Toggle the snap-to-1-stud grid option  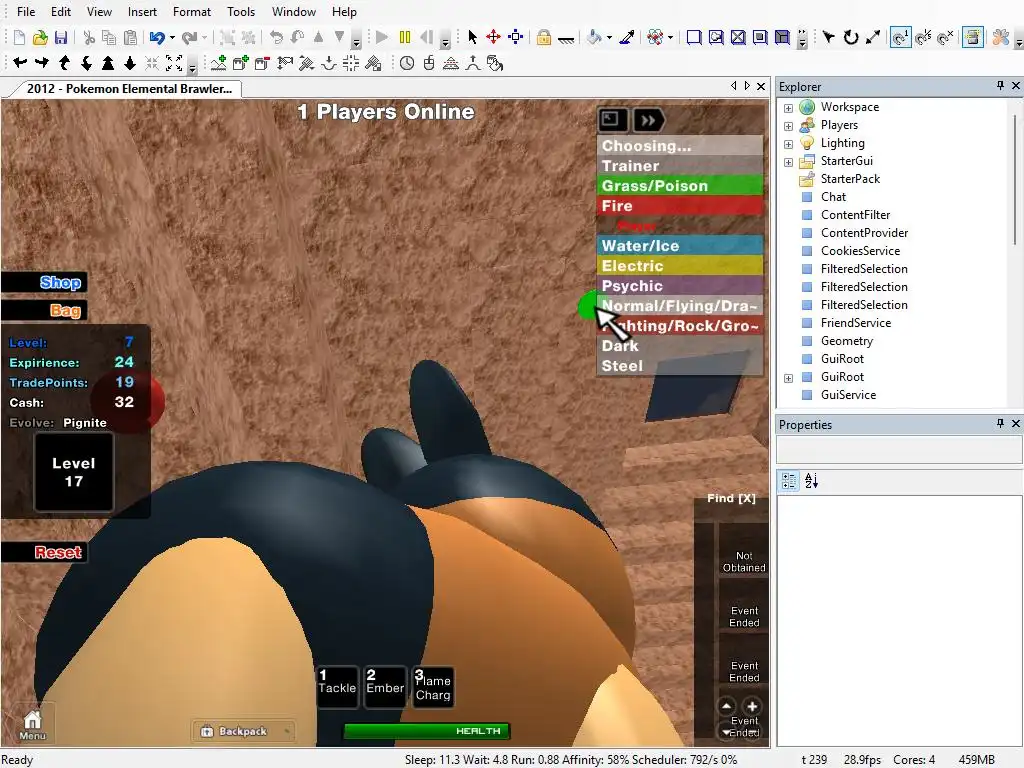[901, 37]
